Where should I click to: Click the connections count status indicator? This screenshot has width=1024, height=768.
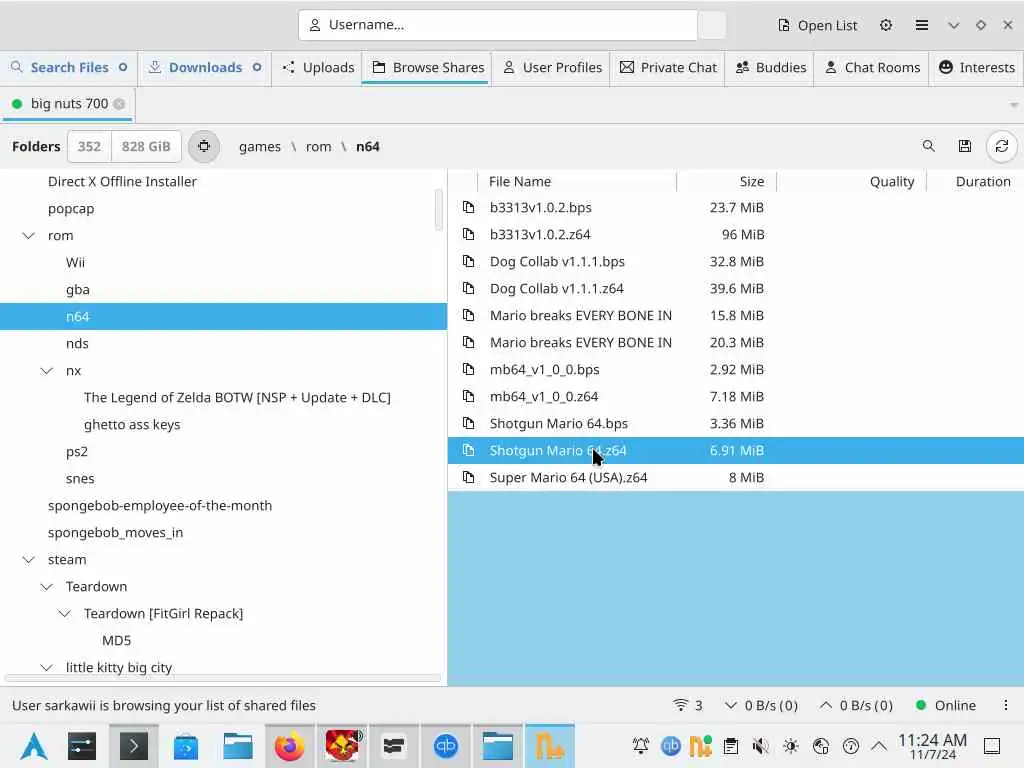(x=688, y=705)
